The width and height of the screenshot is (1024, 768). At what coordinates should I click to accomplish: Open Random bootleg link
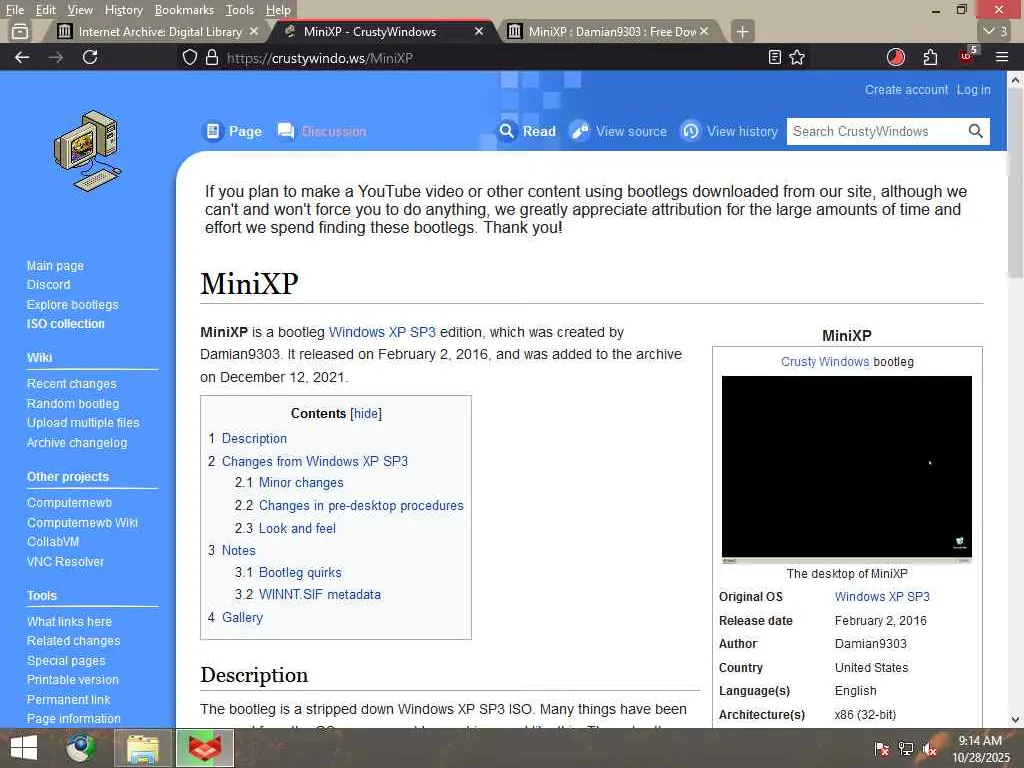click(x=73, y=404)
